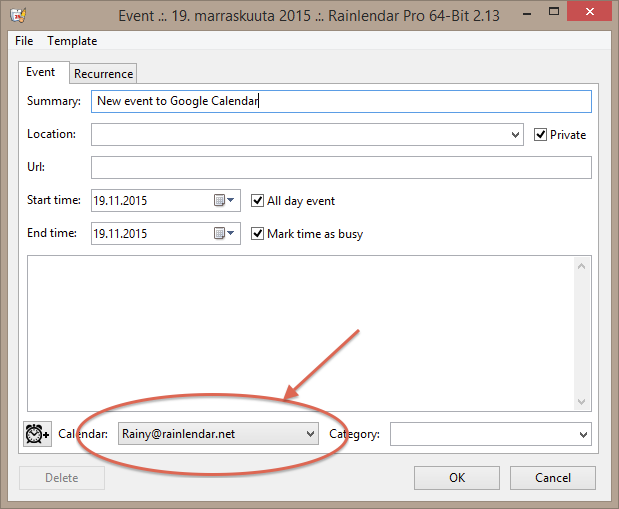Image resolution: width=619 pixels, height=509 pixels.
Task: Click the Cancel button
Action: [553, 478]
